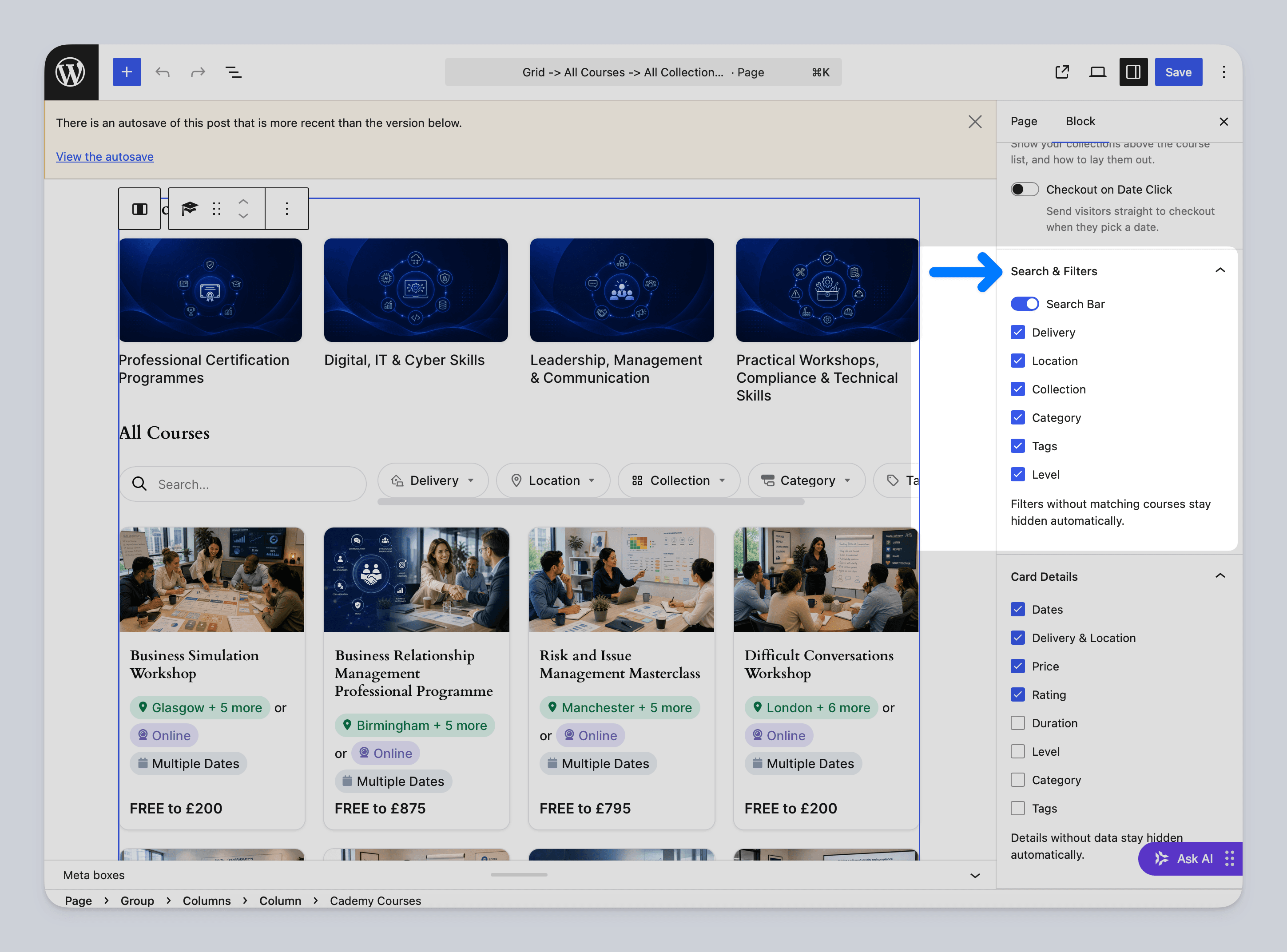
Task: Open the block toolbar options menu
Action: coord(286,209)
